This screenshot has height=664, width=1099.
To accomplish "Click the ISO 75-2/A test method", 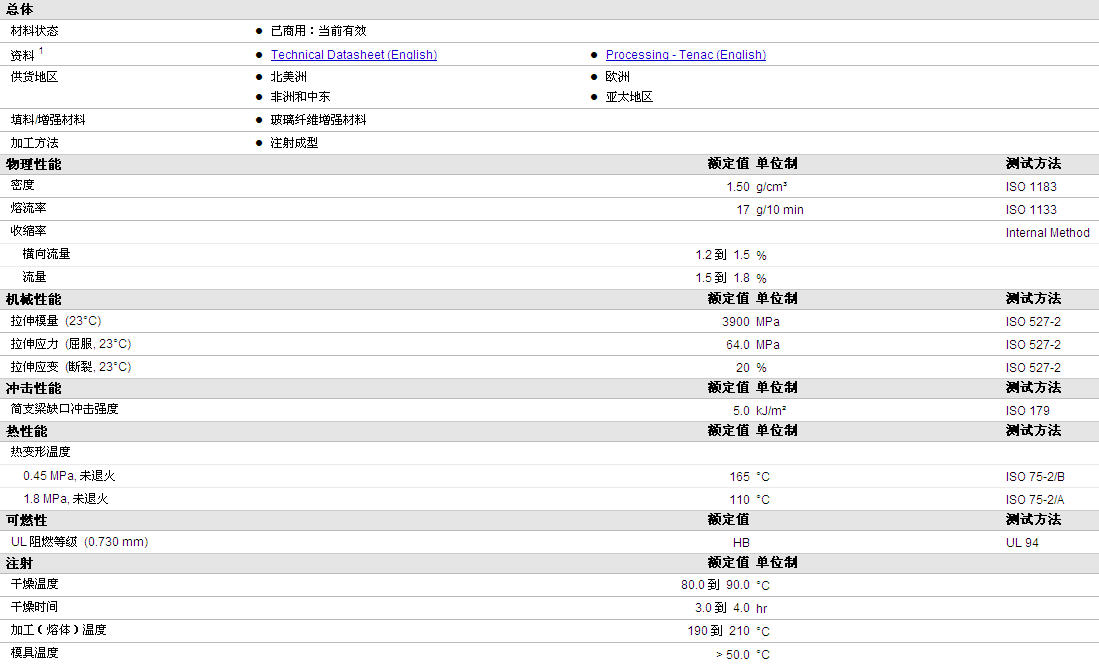I will [x=1035, y=500].
